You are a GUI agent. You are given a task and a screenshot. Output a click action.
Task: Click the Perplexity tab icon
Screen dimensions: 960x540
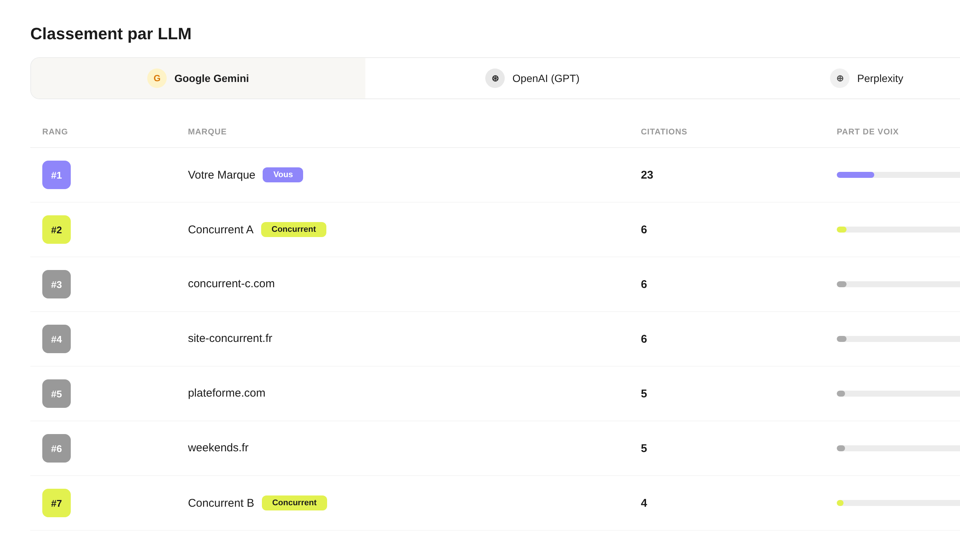point(839,78)
